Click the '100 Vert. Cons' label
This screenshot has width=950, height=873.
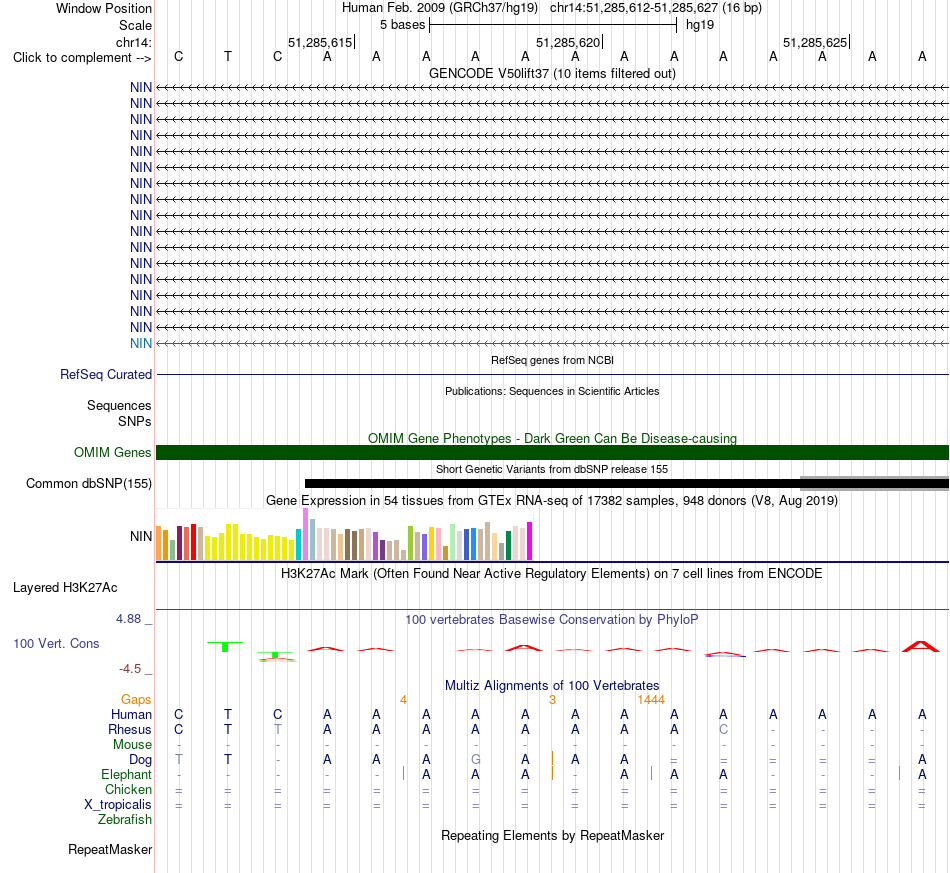[56, 643]
